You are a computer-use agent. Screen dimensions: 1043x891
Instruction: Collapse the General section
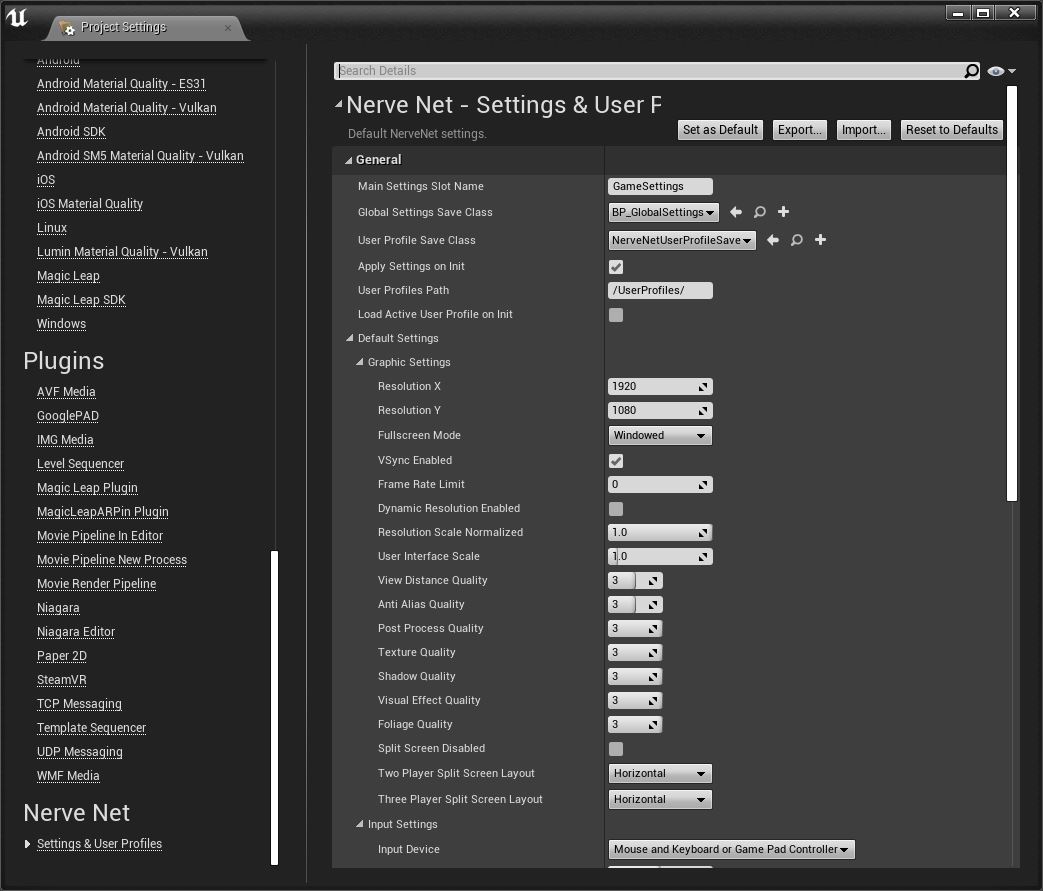pyautogui.click(x=349, y=160)
